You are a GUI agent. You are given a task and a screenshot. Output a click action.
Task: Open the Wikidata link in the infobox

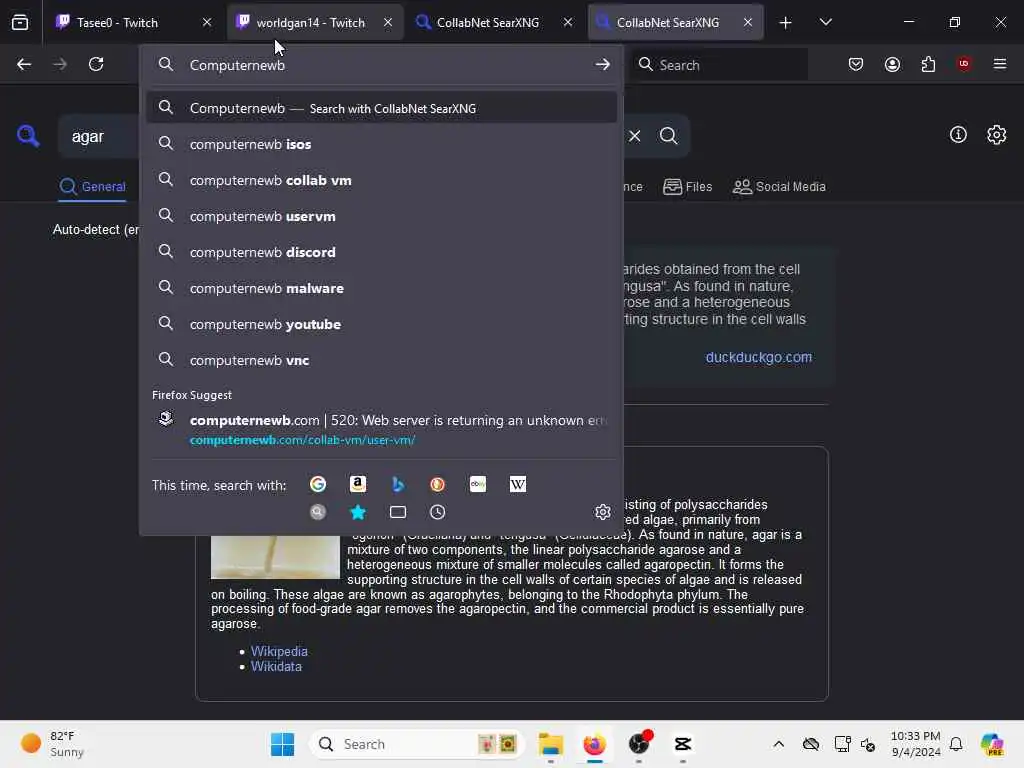(276, 666)
